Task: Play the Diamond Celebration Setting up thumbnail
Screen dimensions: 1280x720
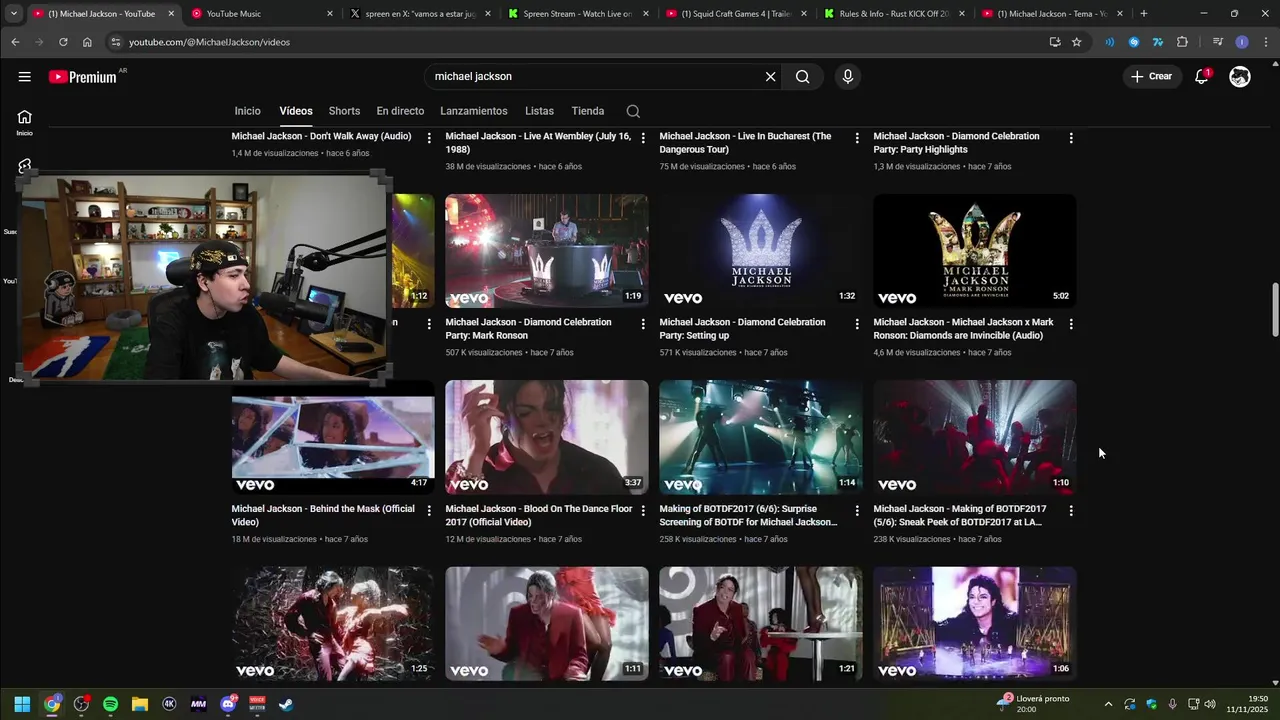Action: (x=761, y=251)
